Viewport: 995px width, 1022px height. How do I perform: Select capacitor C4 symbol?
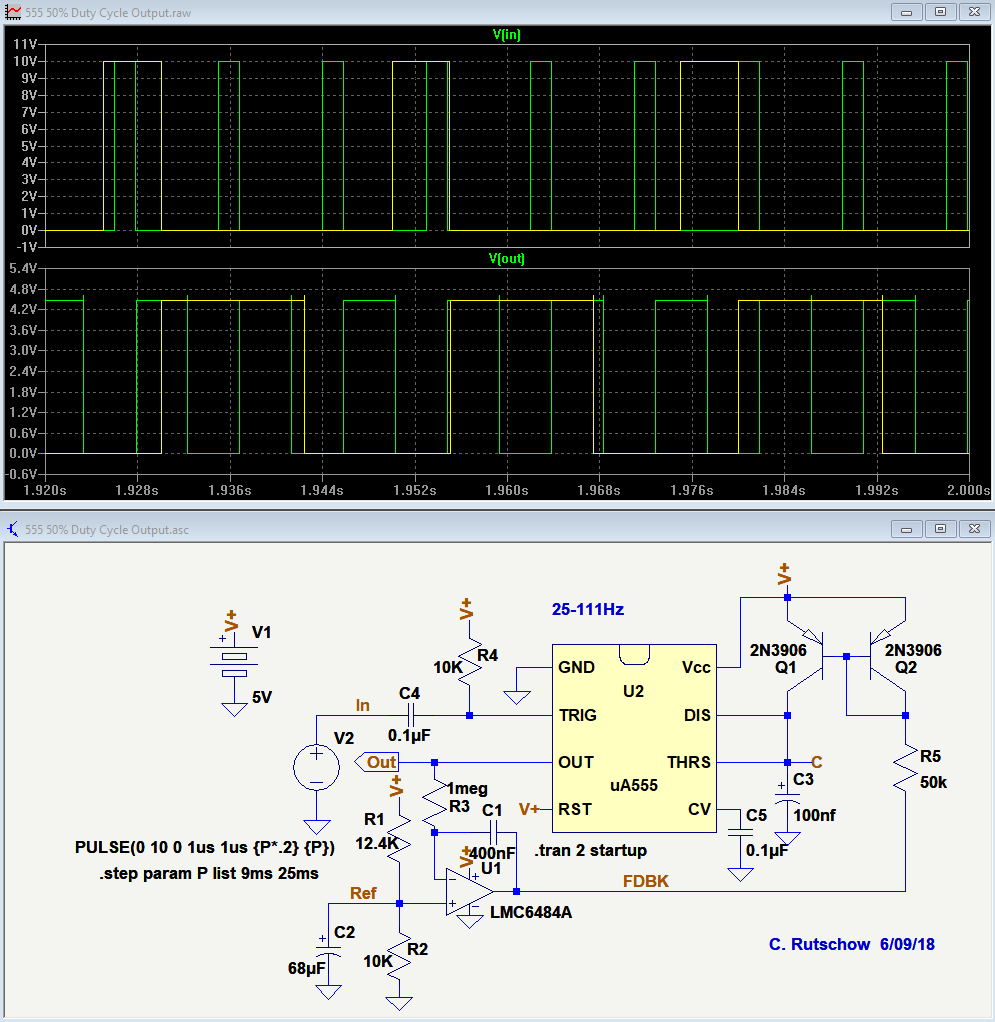(411, 716)
